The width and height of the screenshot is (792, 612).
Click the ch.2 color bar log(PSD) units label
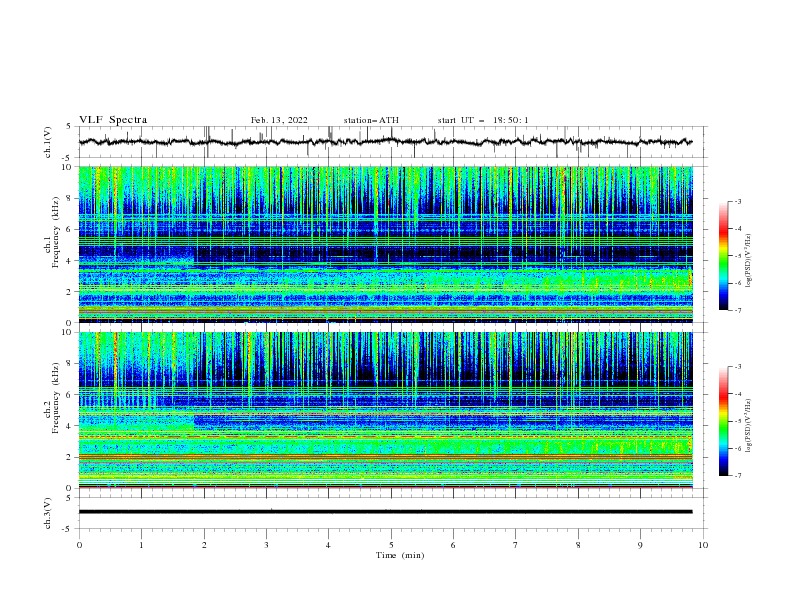pyautogui.click(x=749, y=426)
